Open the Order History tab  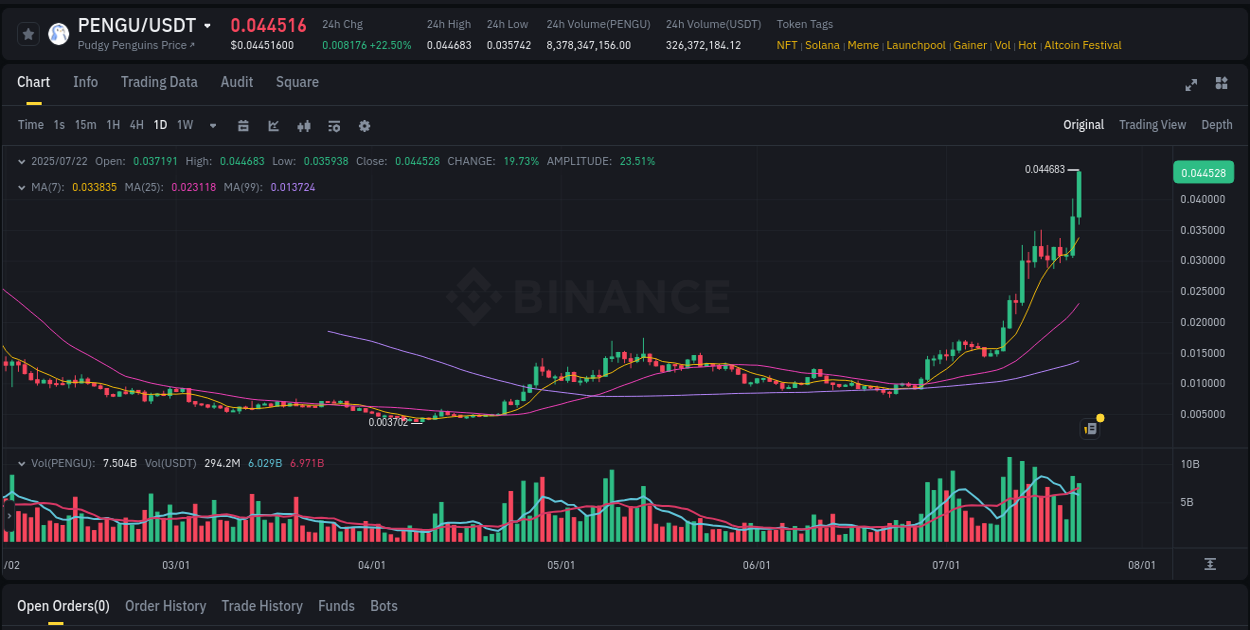(x=165, y=606)
